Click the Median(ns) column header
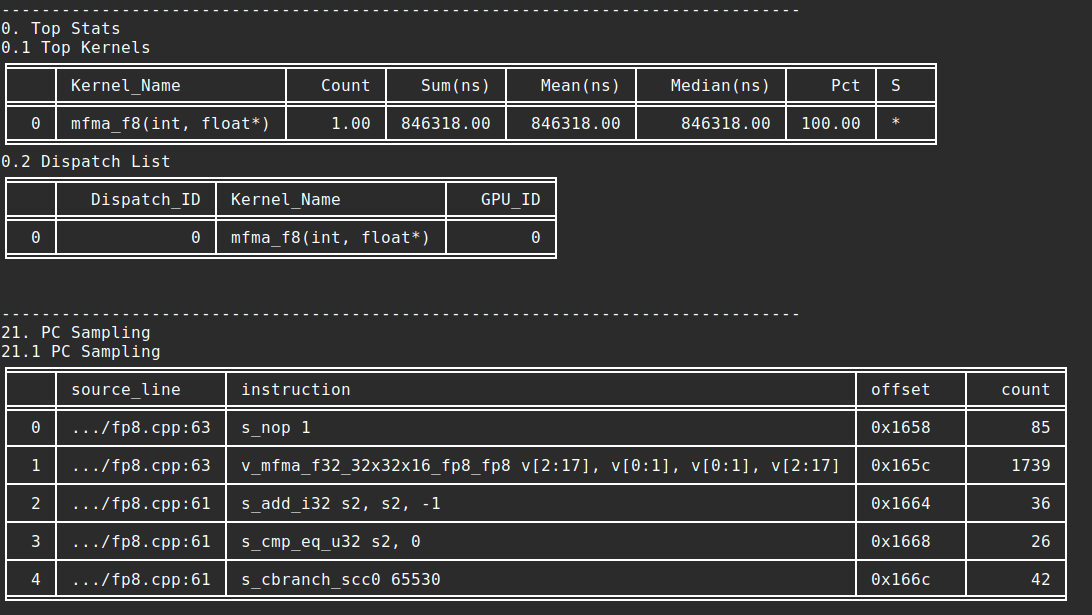This screenshot has height=615, width=1092. click(715, 85)
